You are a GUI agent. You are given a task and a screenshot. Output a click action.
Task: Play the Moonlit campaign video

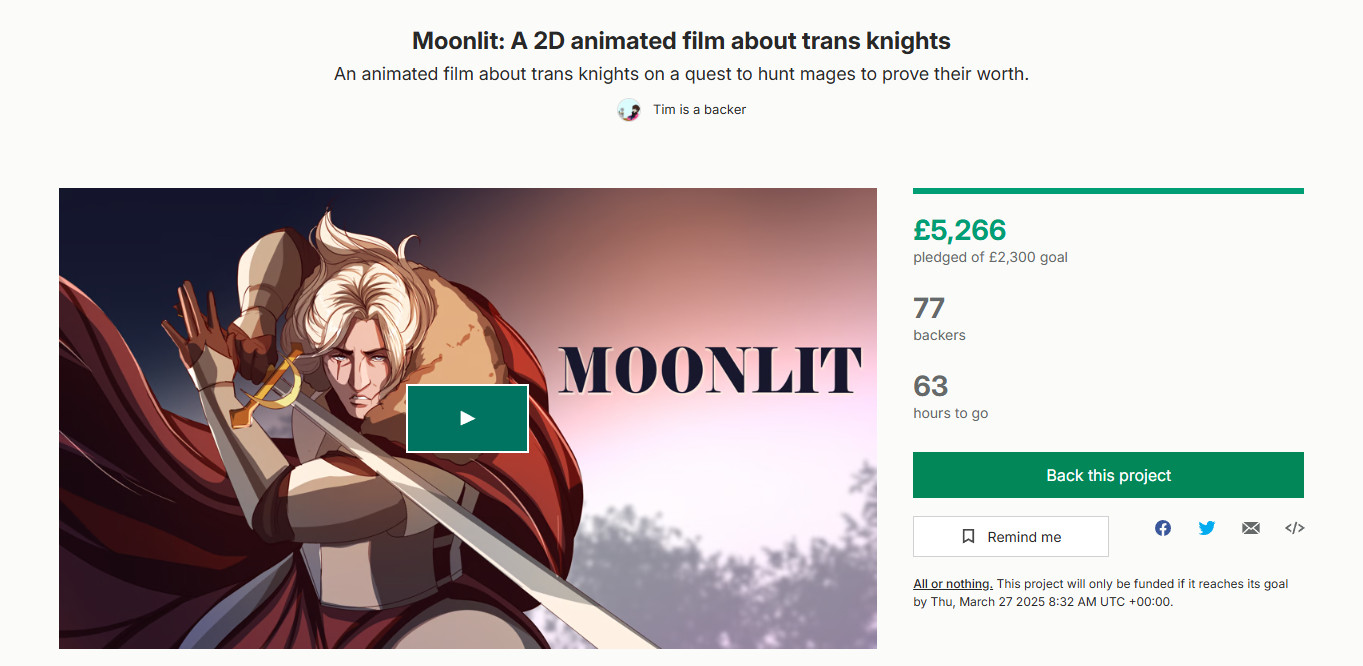[467, 418]
